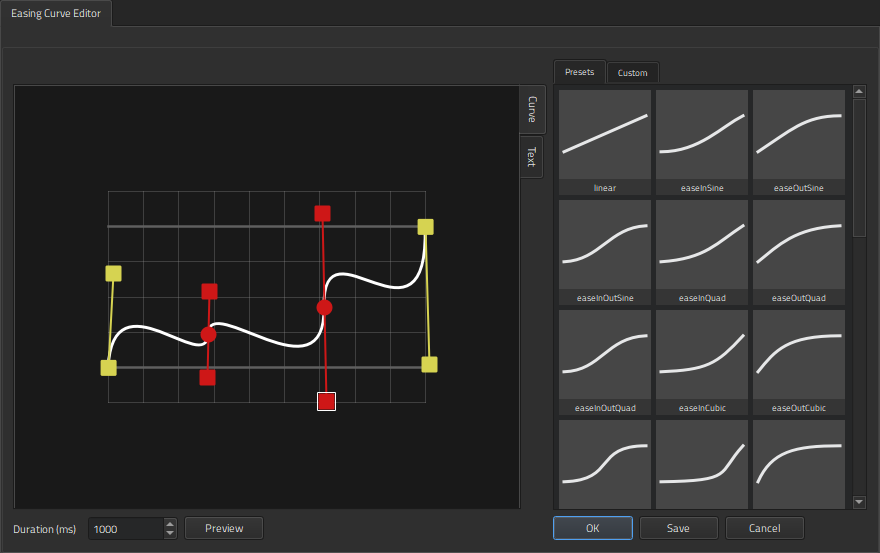Increase duration with the up stepper arrow
Screen dimensions: 880x553
click(x=170, y=523)
